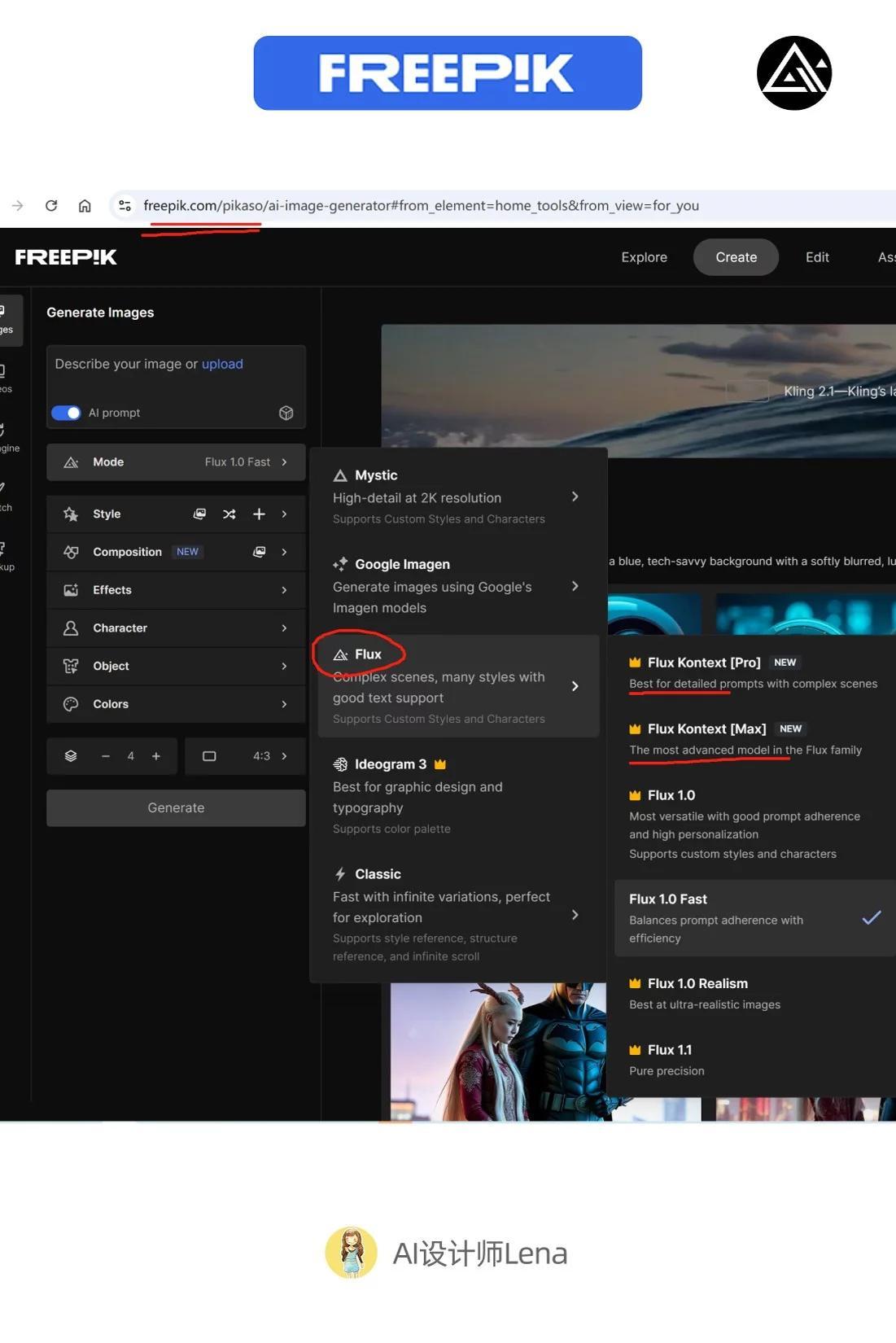Click the Composition image reference icon

pyautogui.click(x=259, y=552)
